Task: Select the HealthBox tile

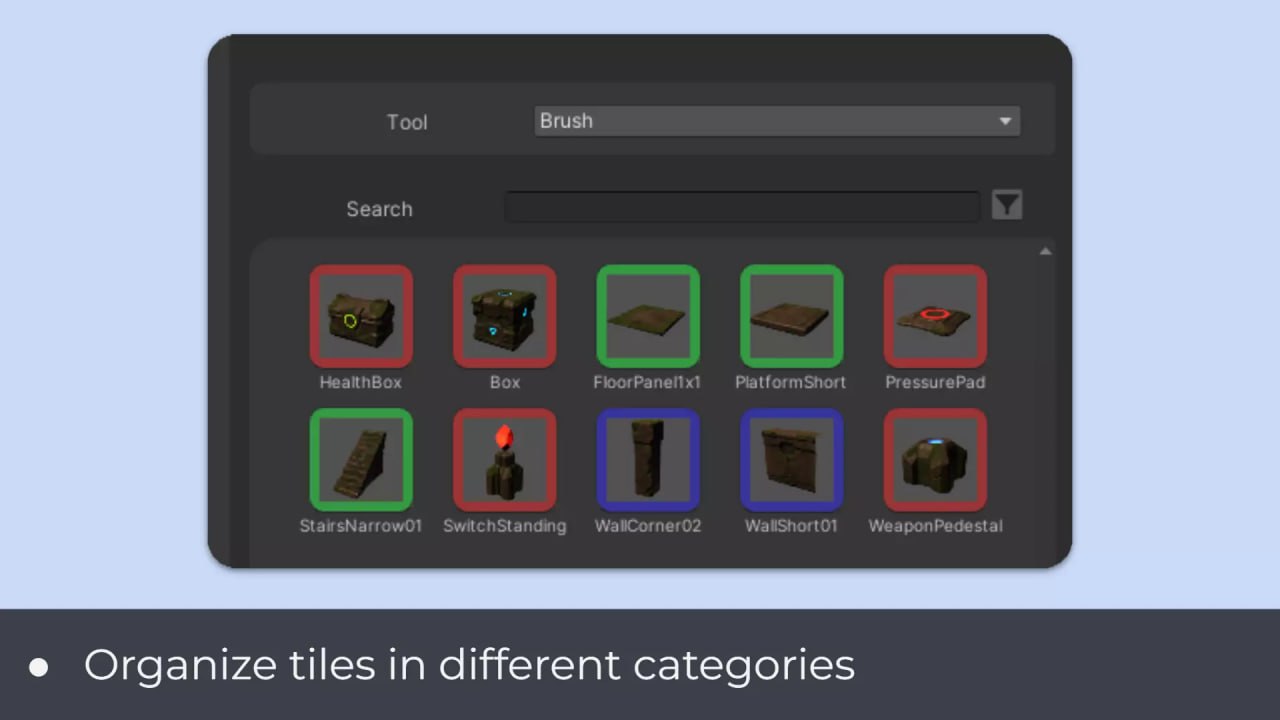Action: (361, 315)
